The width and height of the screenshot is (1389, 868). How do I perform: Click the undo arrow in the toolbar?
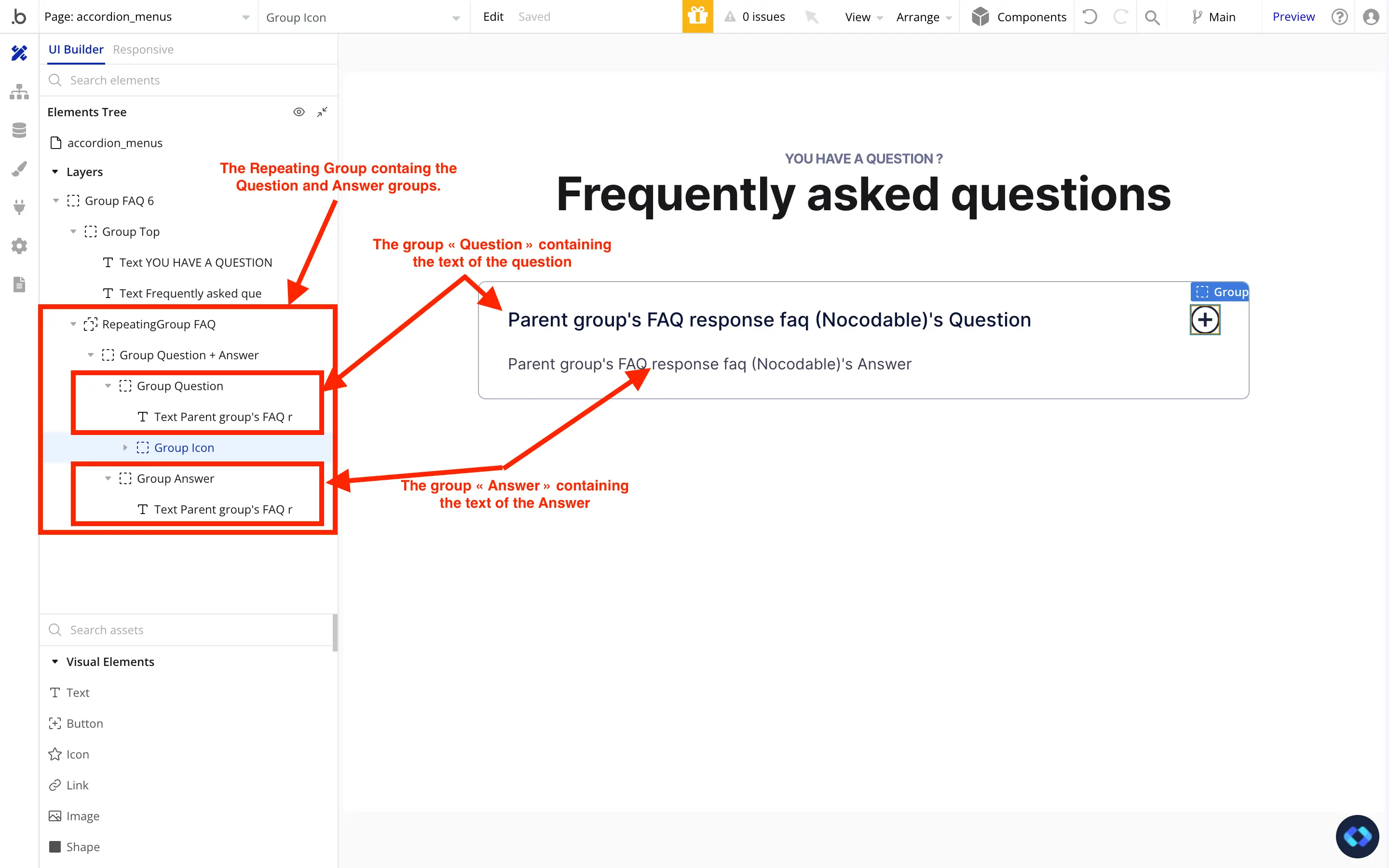pos(1089,17)
